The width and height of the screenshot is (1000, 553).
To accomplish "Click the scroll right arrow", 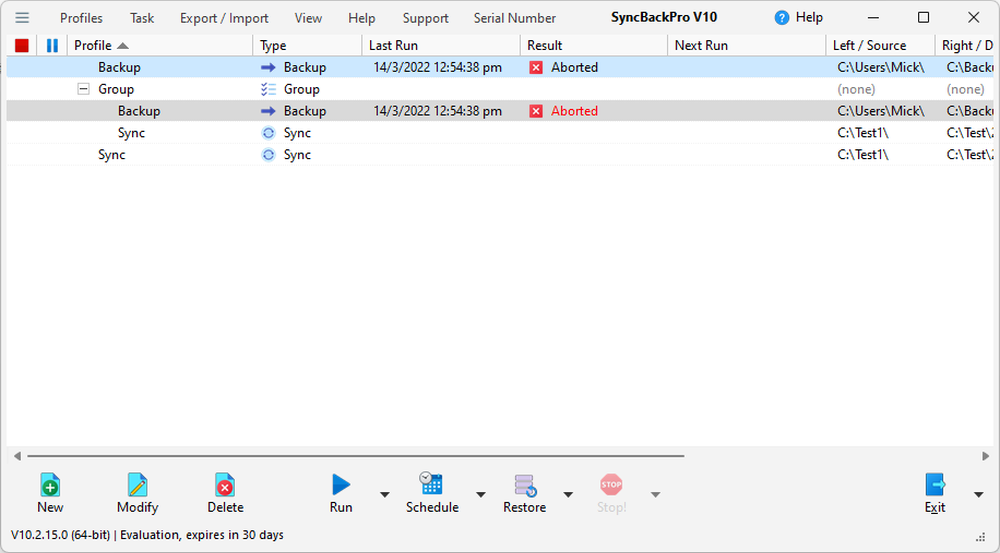I will pyautogui.click(x=985, y=456).
